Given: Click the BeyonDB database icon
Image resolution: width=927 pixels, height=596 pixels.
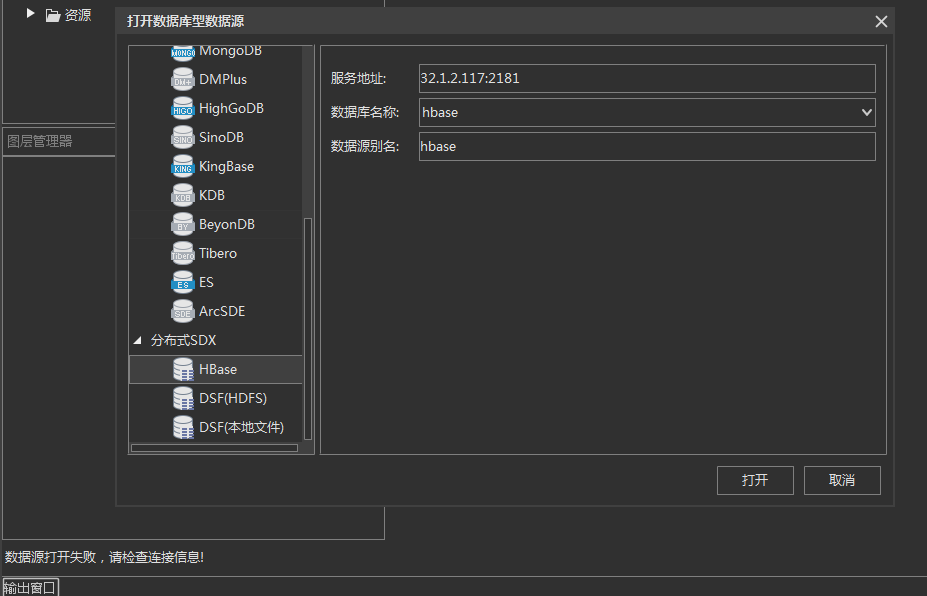Looking at the screenshot, I should coord(183,225).
